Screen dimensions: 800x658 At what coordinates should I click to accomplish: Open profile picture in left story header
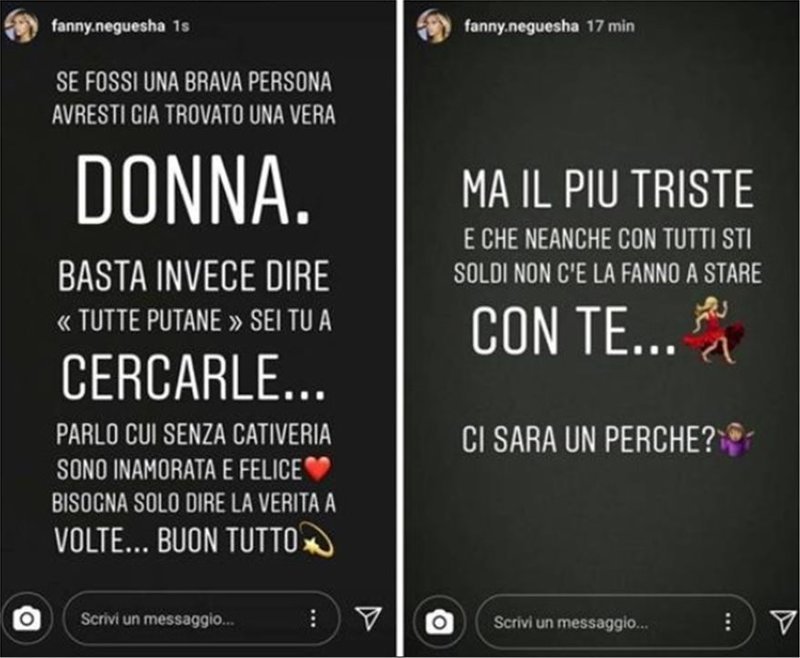[x=21, y=26]
